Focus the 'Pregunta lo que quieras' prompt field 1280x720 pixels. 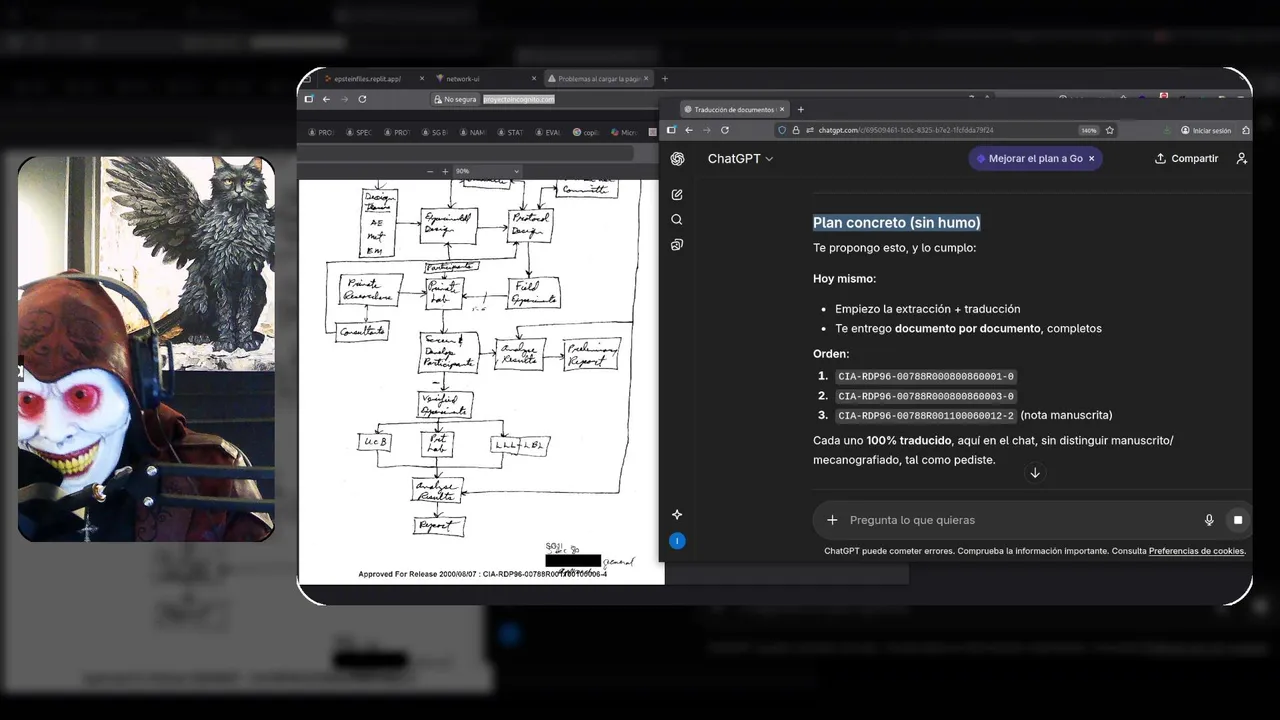pos(1020,520)
